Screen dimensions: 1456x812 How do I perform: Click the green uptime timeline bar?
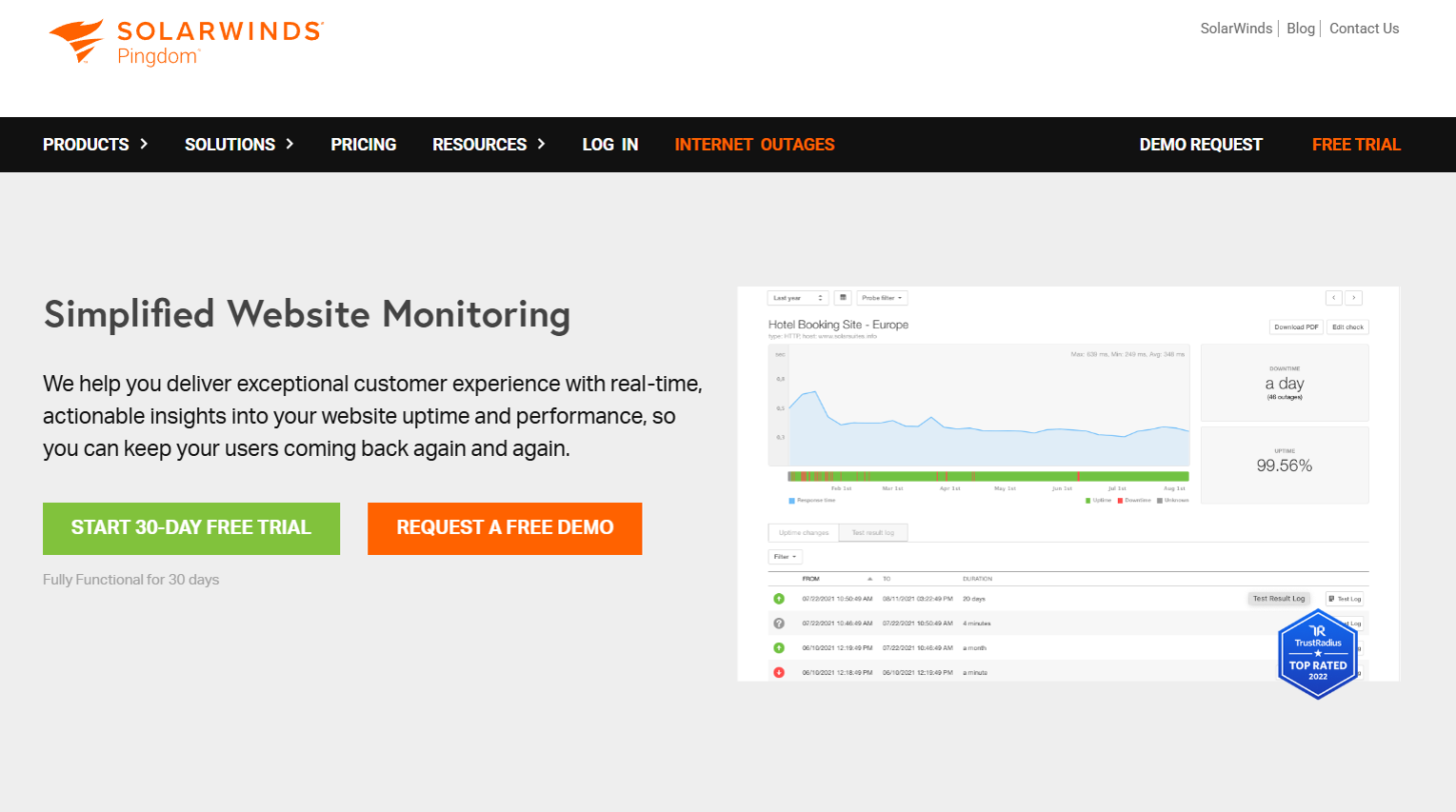(x=1009, y=476)
